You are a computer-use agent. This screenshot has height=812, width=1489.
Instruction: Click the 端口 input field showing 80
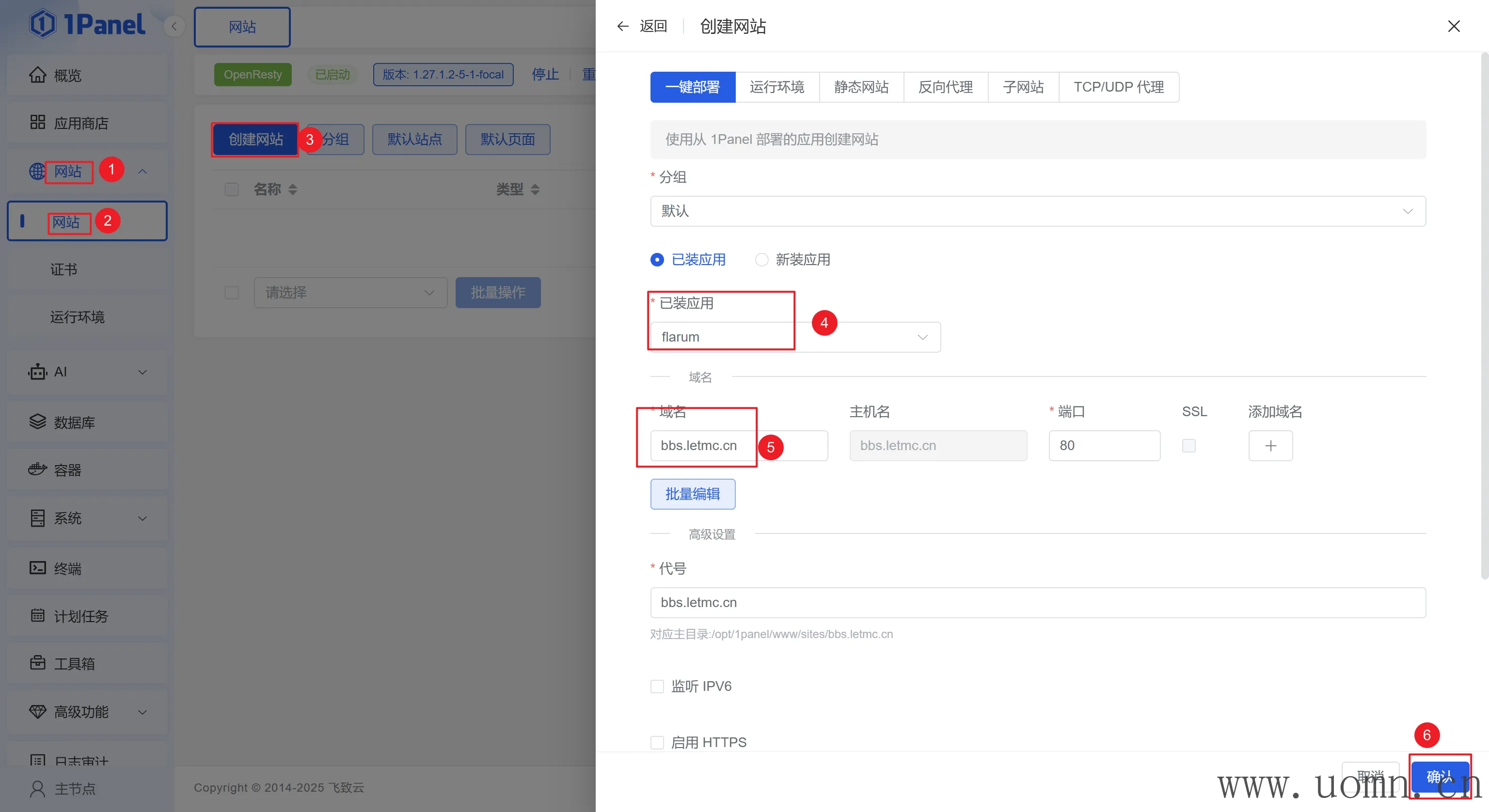click(1104, 446)
